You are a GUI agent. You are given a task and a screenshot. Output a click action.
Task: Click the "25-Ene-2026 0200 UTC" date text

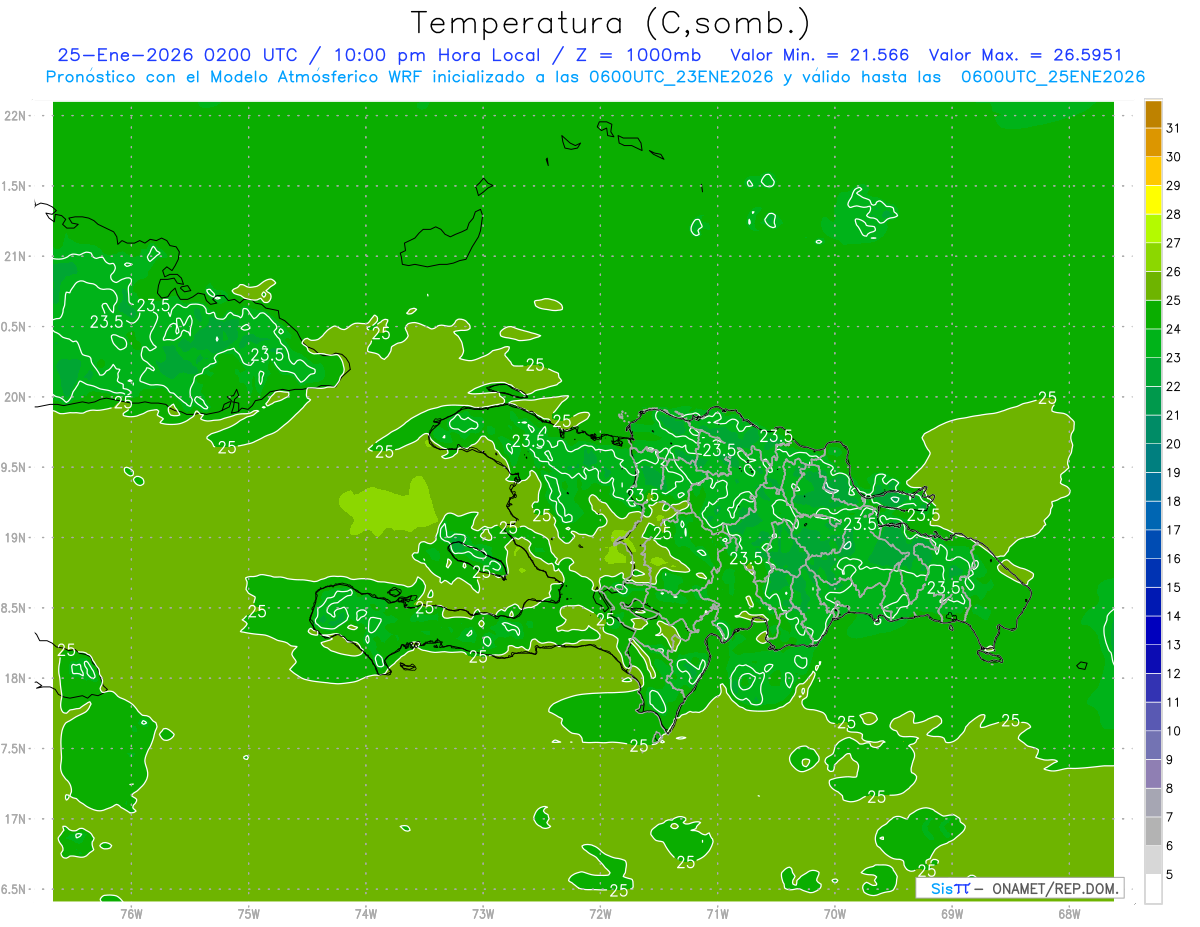click(x=177, y=55)
